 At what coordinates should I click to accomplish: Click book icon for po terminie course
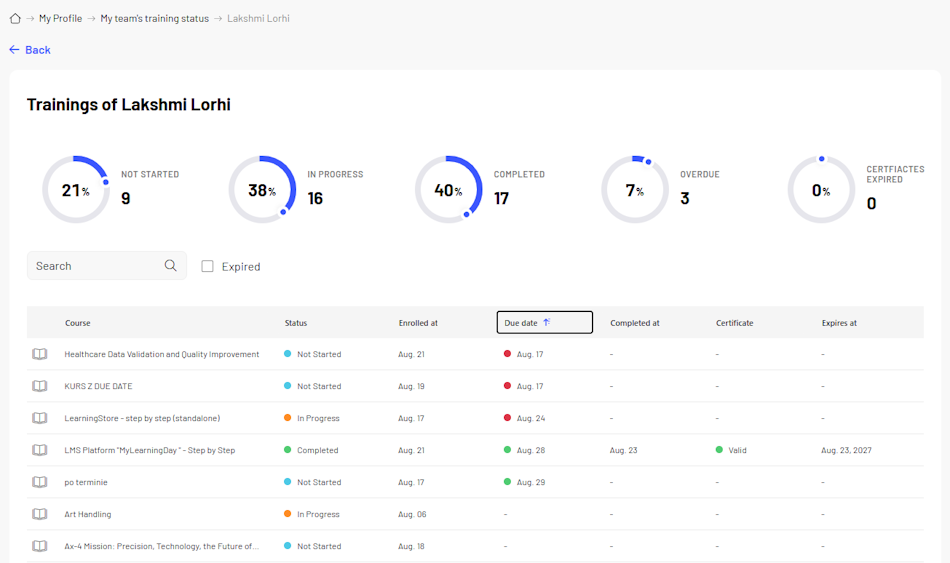coord(39,482)
